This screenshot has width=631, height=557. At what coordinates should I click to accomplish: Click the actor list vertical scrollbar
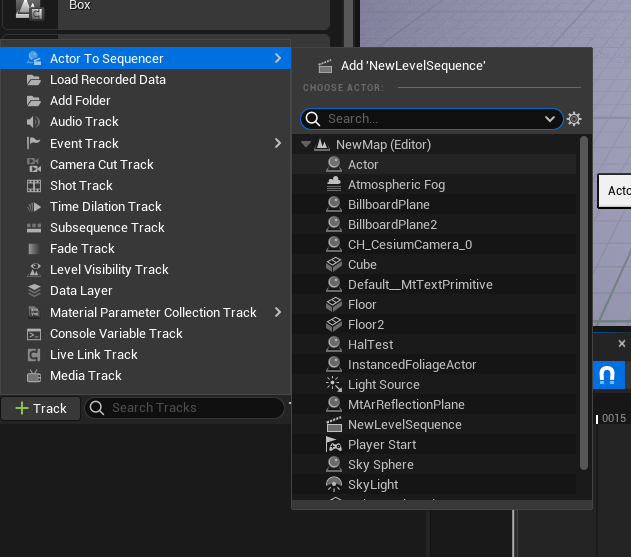[x=584, y=300]
